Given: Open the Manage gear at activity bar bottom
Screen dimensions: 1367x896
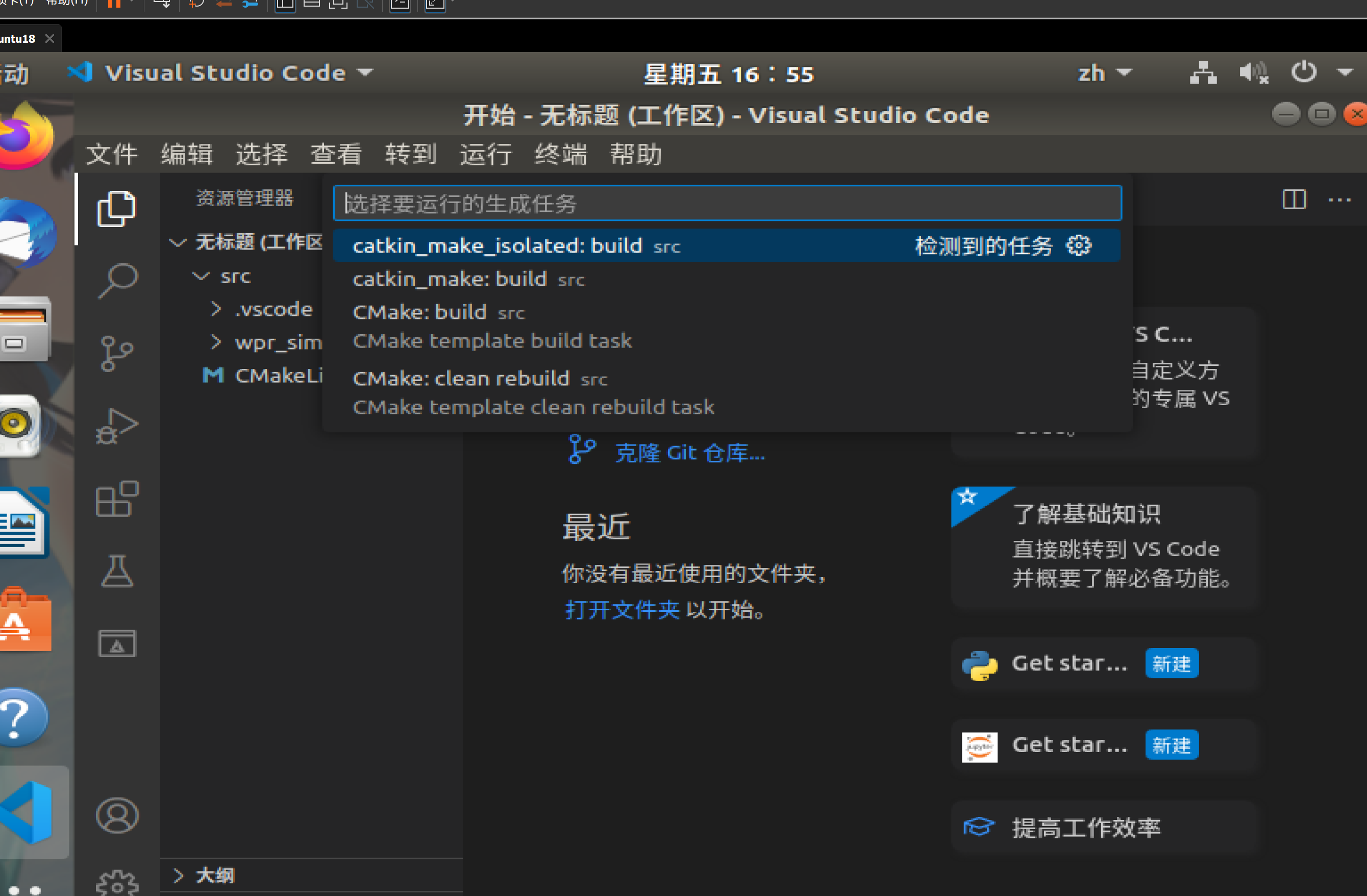Looking at the screenshot, I should [117, 883].
